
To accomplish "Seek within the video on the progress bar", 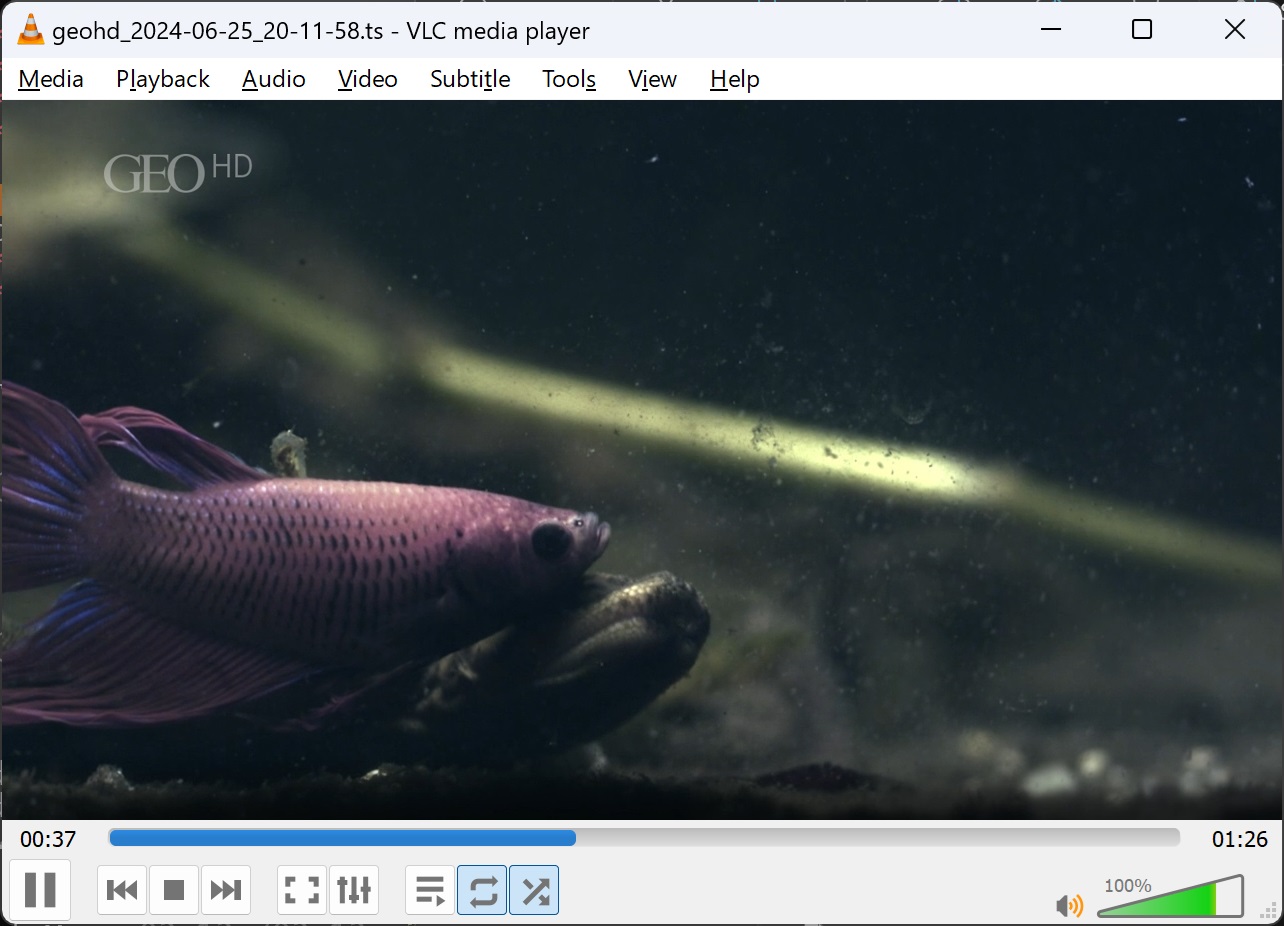I will (644, 838).
